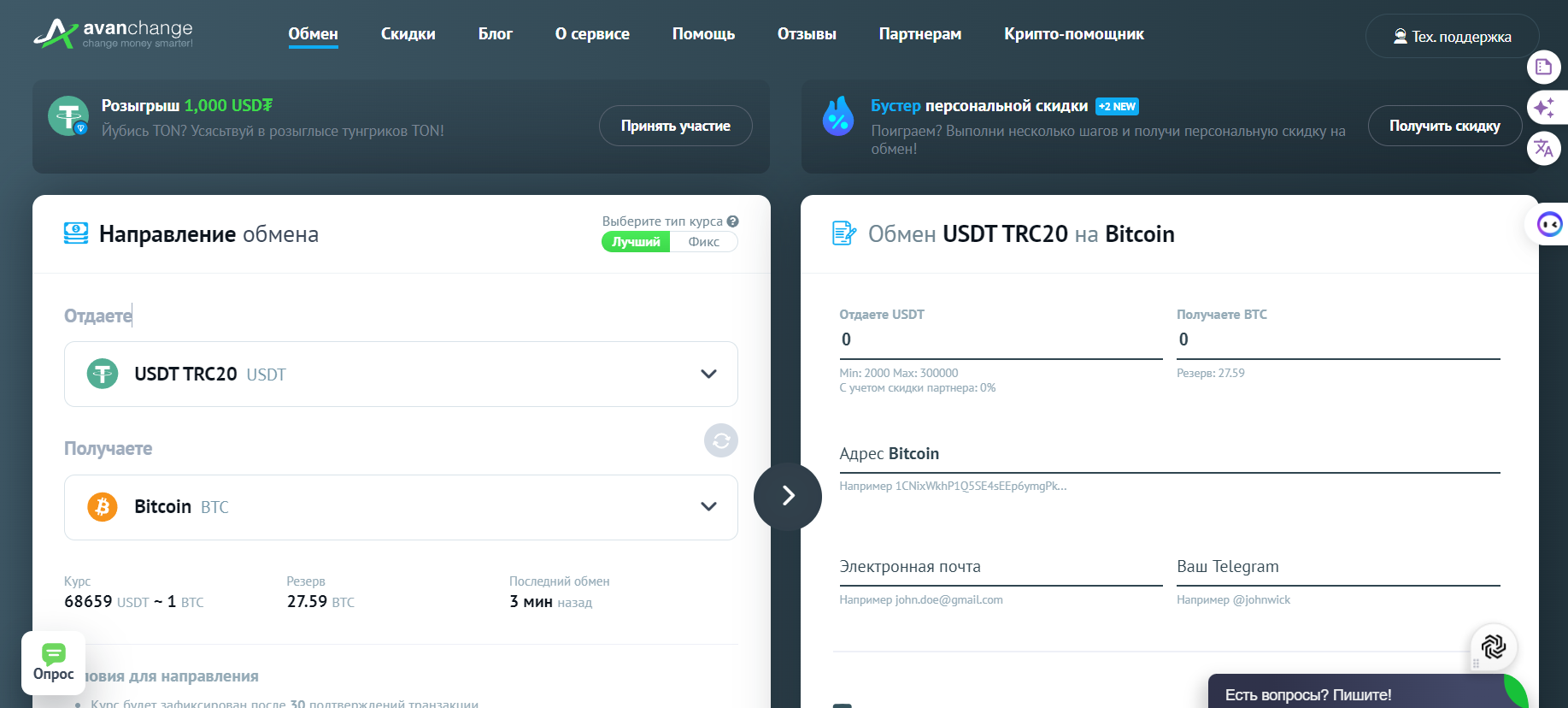Viewport: 1568px width, 708px height.
Task: Click the swap currencies refresh icon
Action: tap(720, 440)
